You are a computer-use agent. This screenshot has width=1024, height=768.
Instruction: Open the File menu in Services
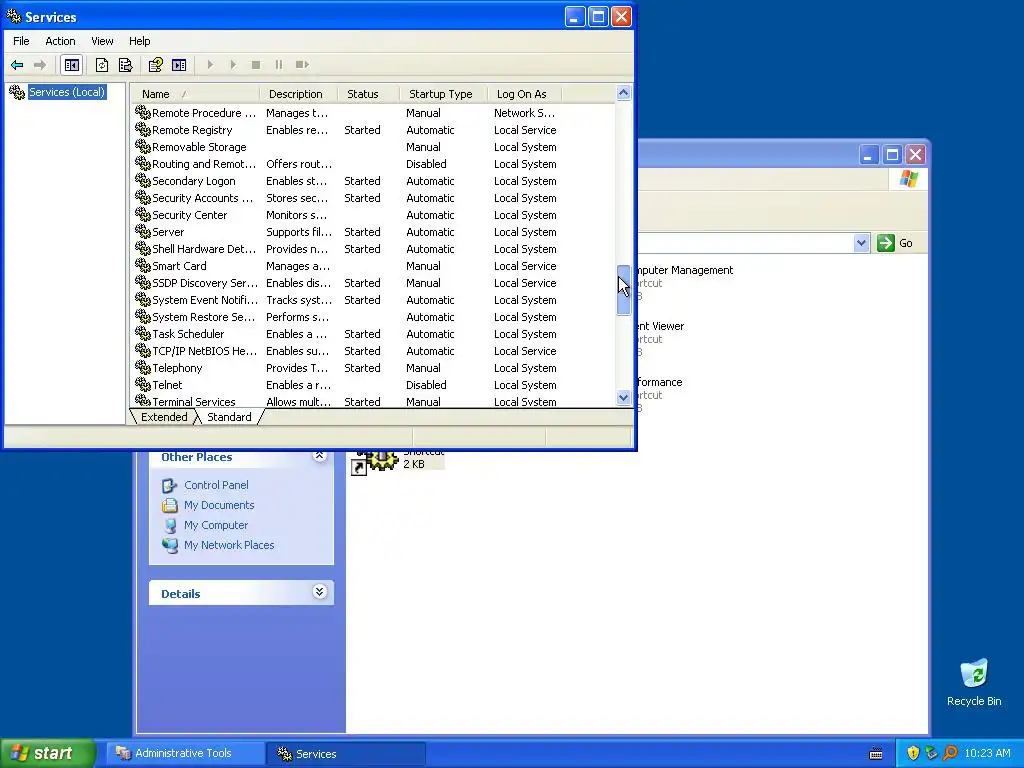pos(21,40)
